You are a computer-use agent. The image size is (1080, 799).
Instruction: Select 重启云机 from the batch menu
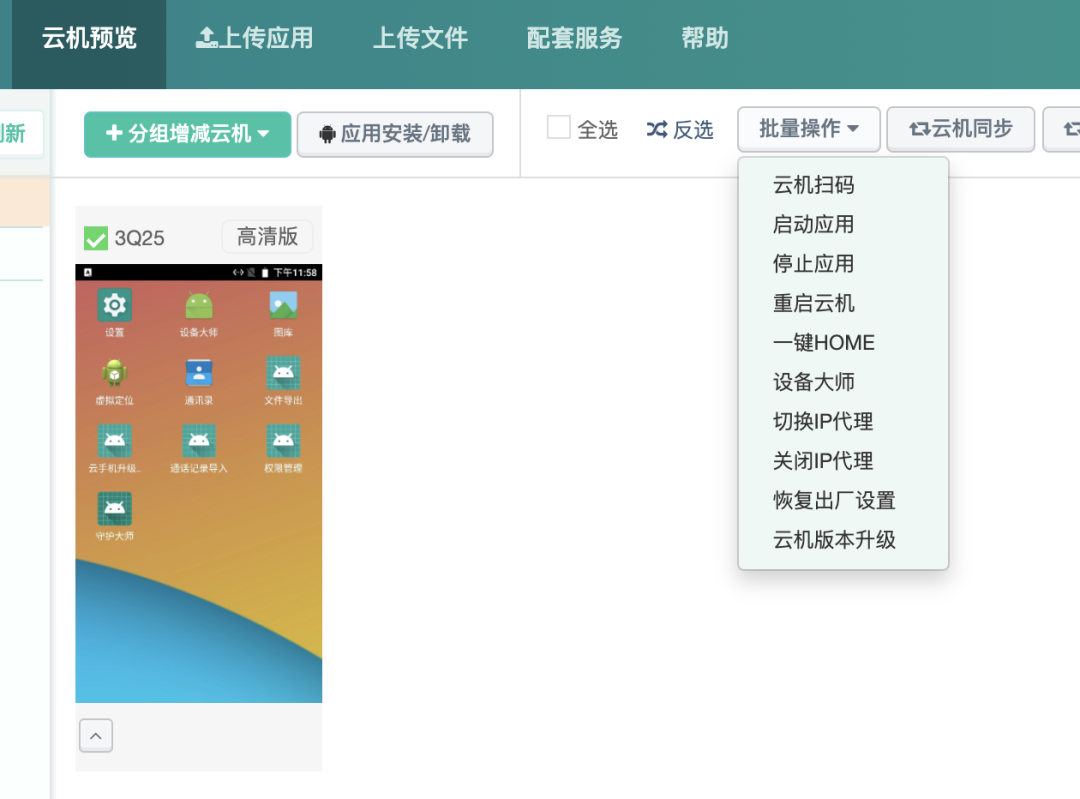click(x=813, y=303)
